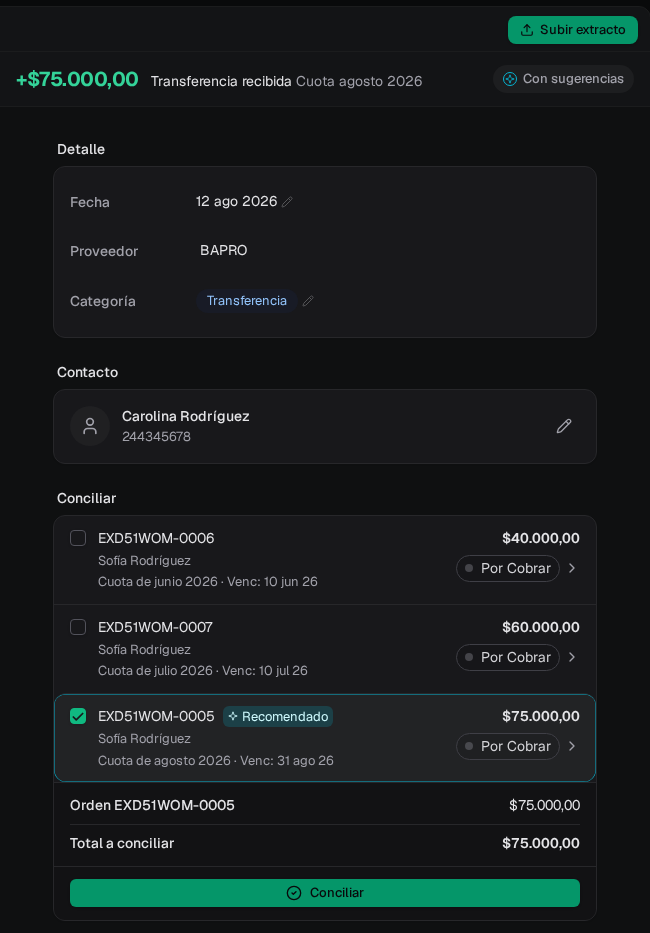Screen dimensions: 650x933
Task: Edit the date with the pencil icon beside 12 ago 2026
Action: (x=288, y=202)
